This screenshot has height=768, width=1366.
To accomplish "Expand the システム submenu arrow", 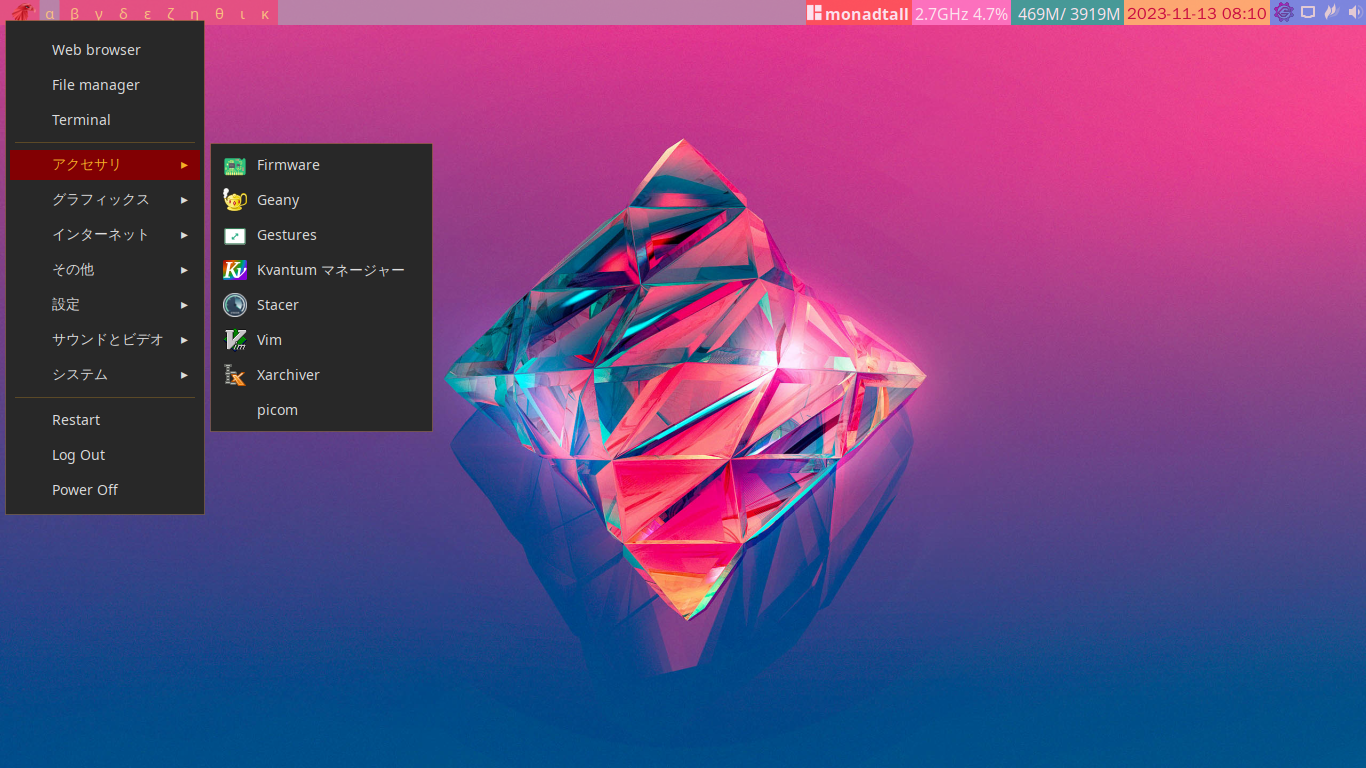I will click(184, 375).
